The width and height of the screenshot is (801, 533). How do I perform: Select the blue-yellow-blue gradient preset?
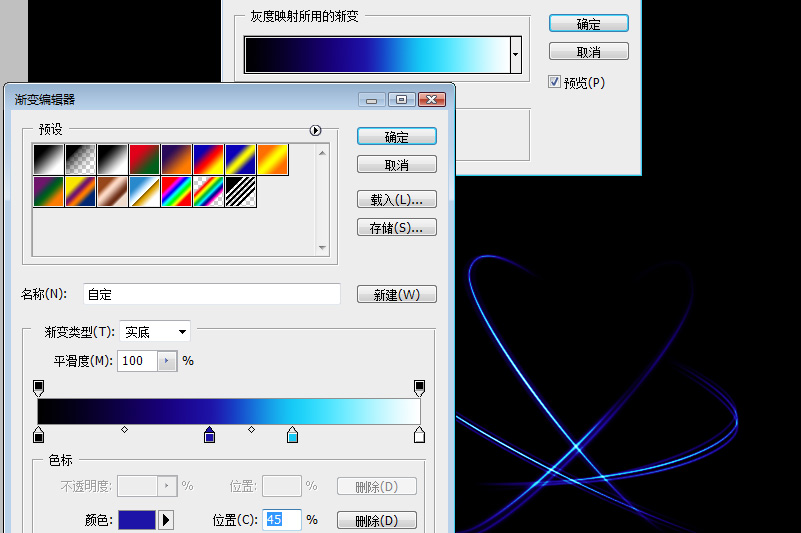coord(241,159)
